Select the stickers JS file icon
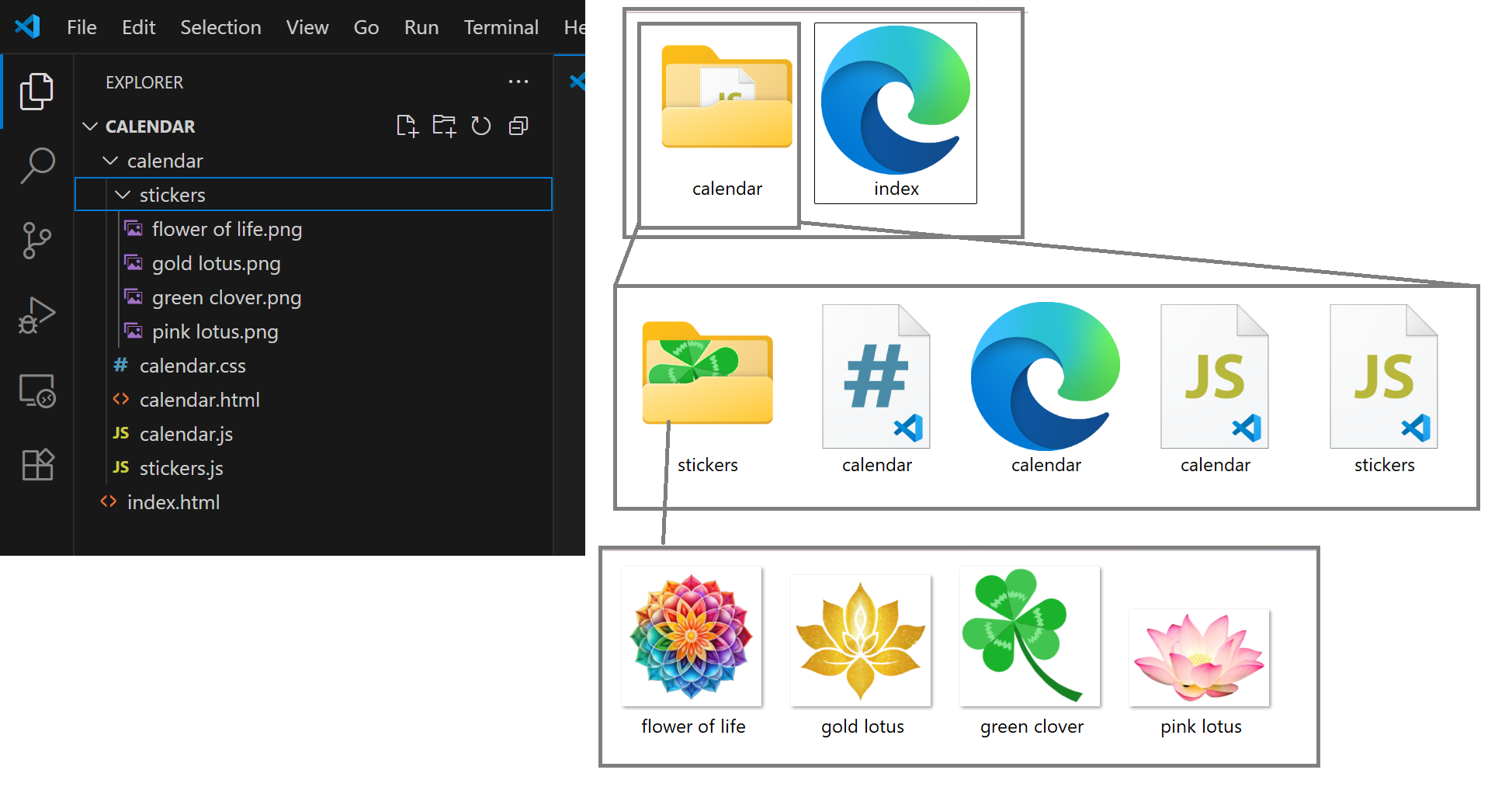Image resolution: width=1512 pixels, height=808 pixels. click(x=1384, y=376)
